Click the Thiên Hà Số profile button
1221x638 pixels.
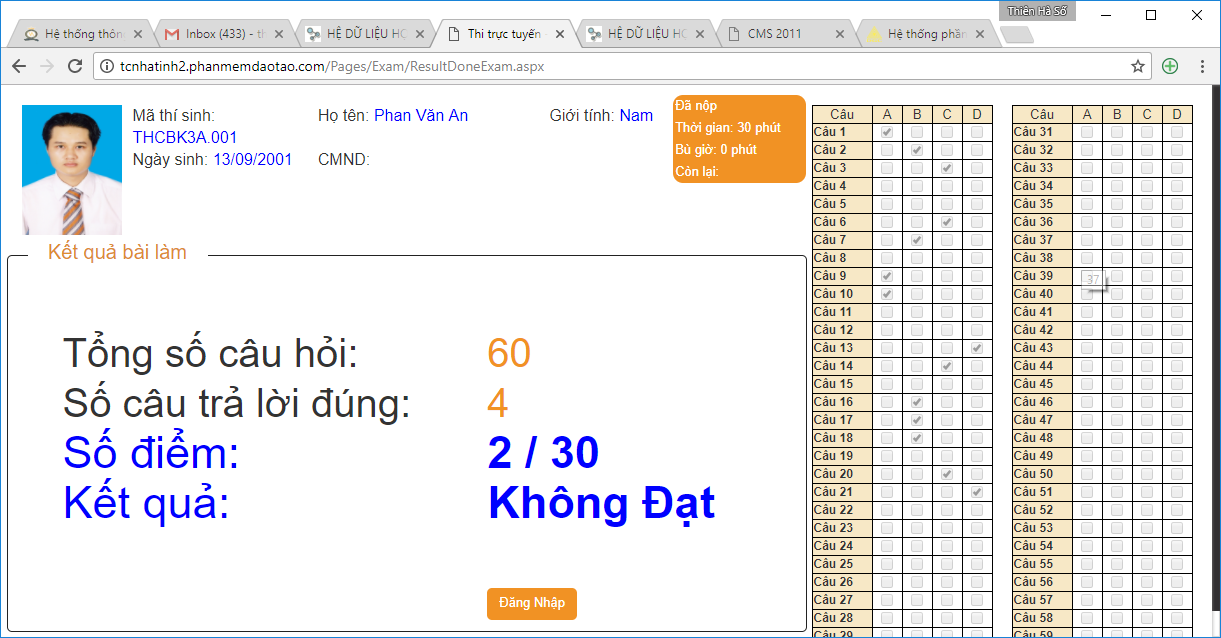click(1037, 11)
